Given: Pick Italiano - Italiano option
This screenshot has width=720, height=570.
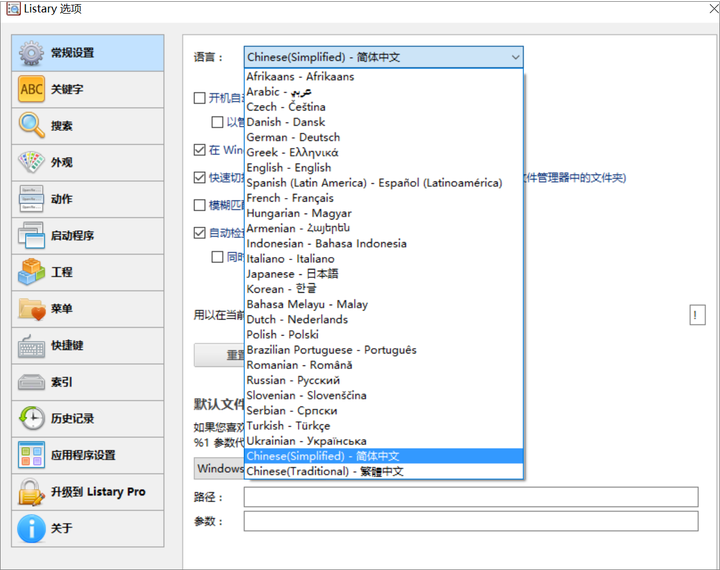Looking at the screenshot, I should click(x=384, y=259).
